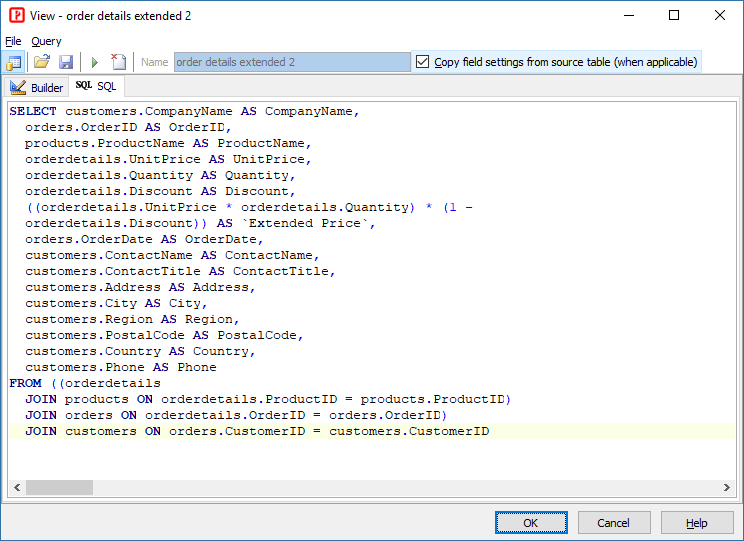Save the query using the floppy disk icon
This screenshot has width=744, height=541.
pyautogui.click(x=65, y=62)
